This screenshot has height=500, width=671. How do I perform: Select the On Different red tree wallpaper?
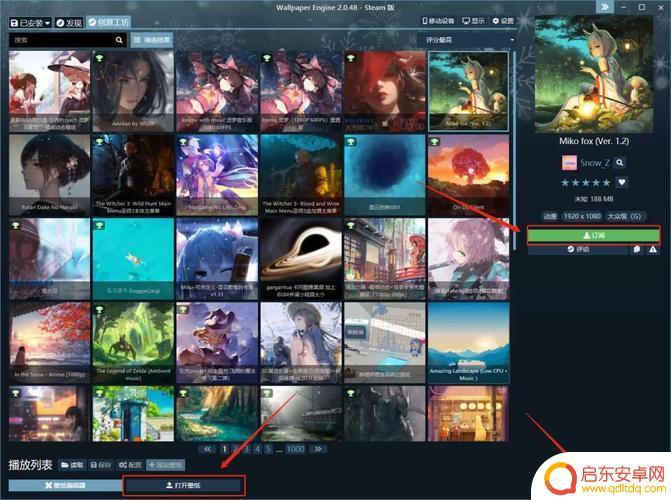[468, 175]
